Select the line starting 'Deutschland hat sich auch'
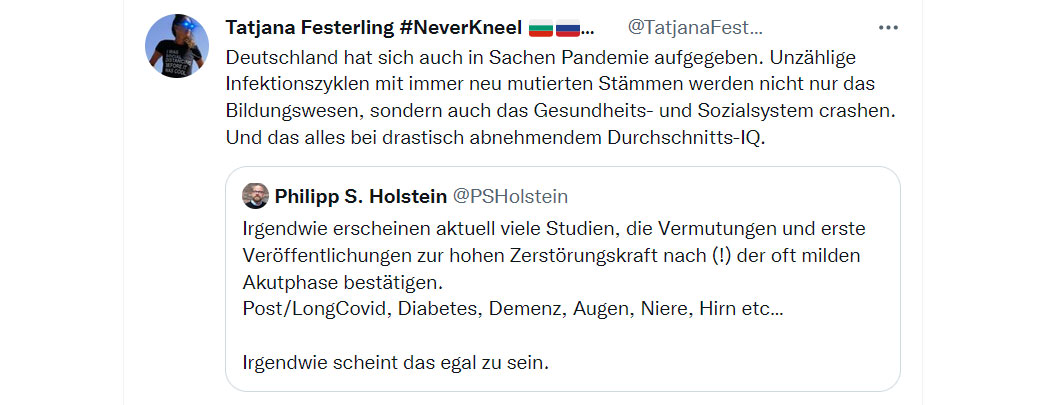 pos(541,58)
